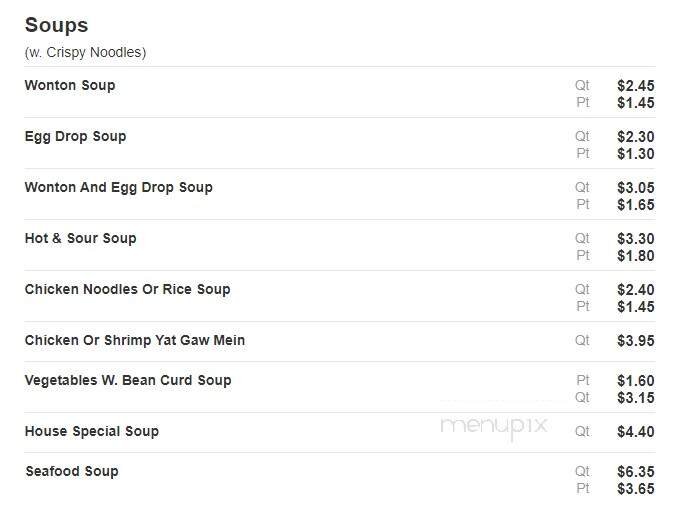The width and height of the screenshot is (673, 508).
Task: Click the $2.45 Wonton Soup quart price
Action: tap(636, 86)
